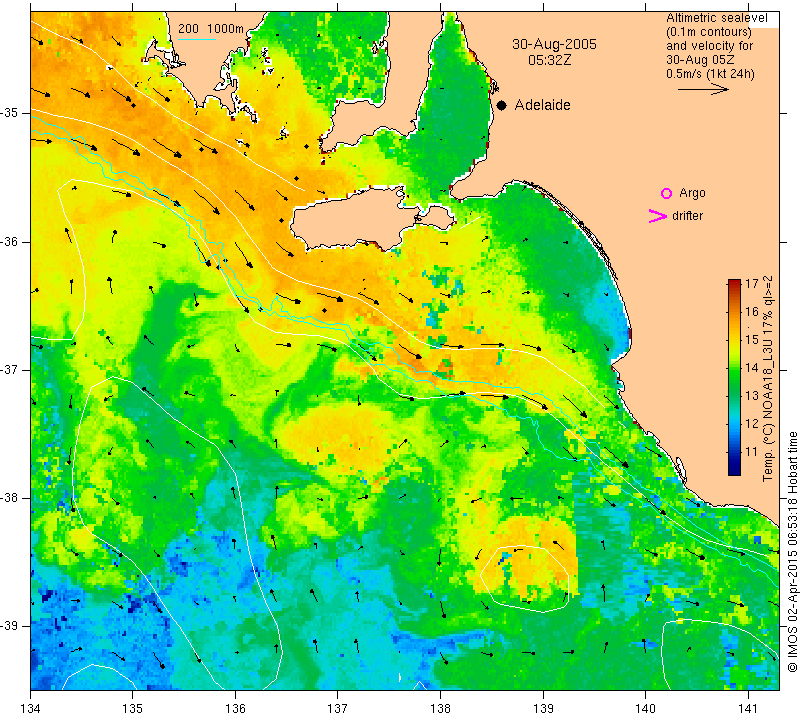Click the 'Argo' legend label

(692, 193)
